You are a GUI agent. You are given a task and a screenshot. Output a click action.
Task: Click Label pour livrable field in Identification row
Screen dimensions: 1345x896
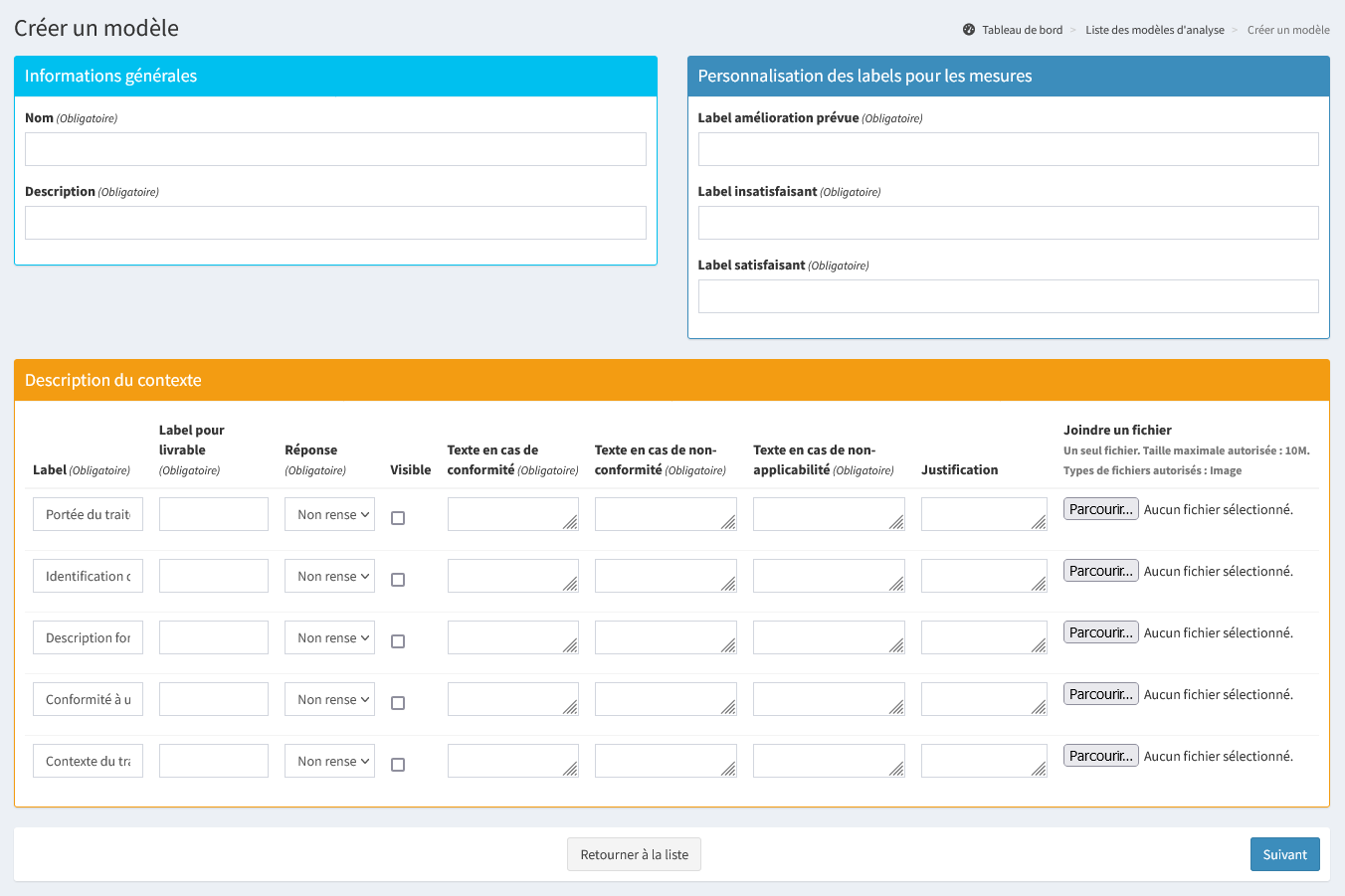(x=214, y=576)
